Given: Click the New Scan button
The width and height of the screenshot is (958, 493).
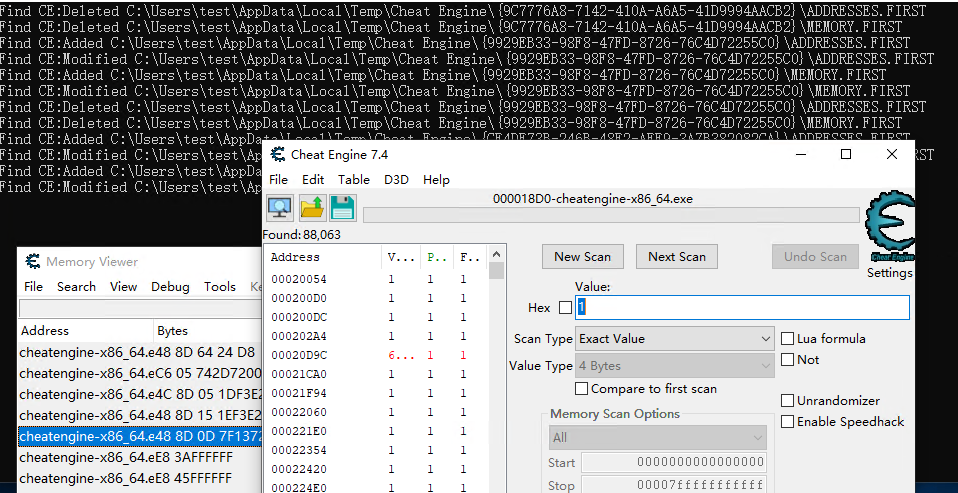Looking at the screenshot, I should 582,257.
